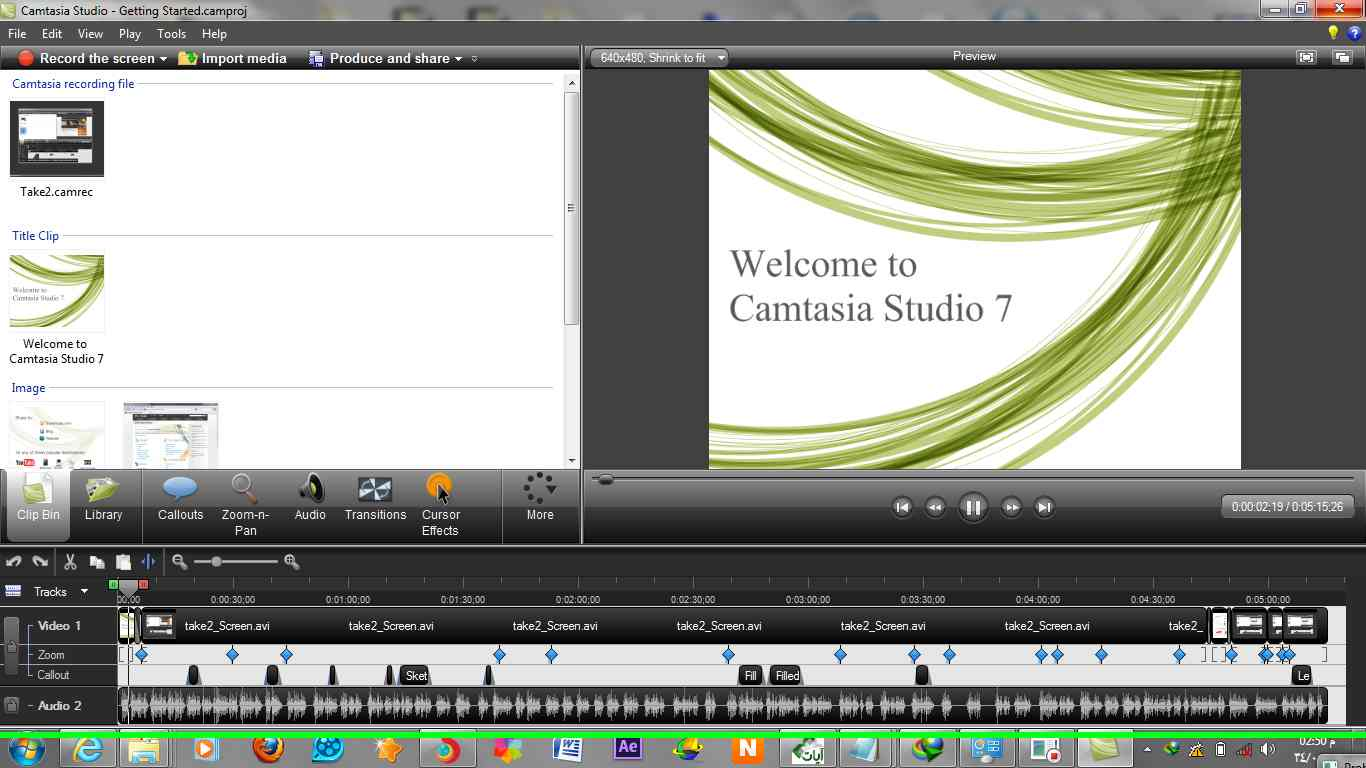Click the detach preview window icon

1342,57
